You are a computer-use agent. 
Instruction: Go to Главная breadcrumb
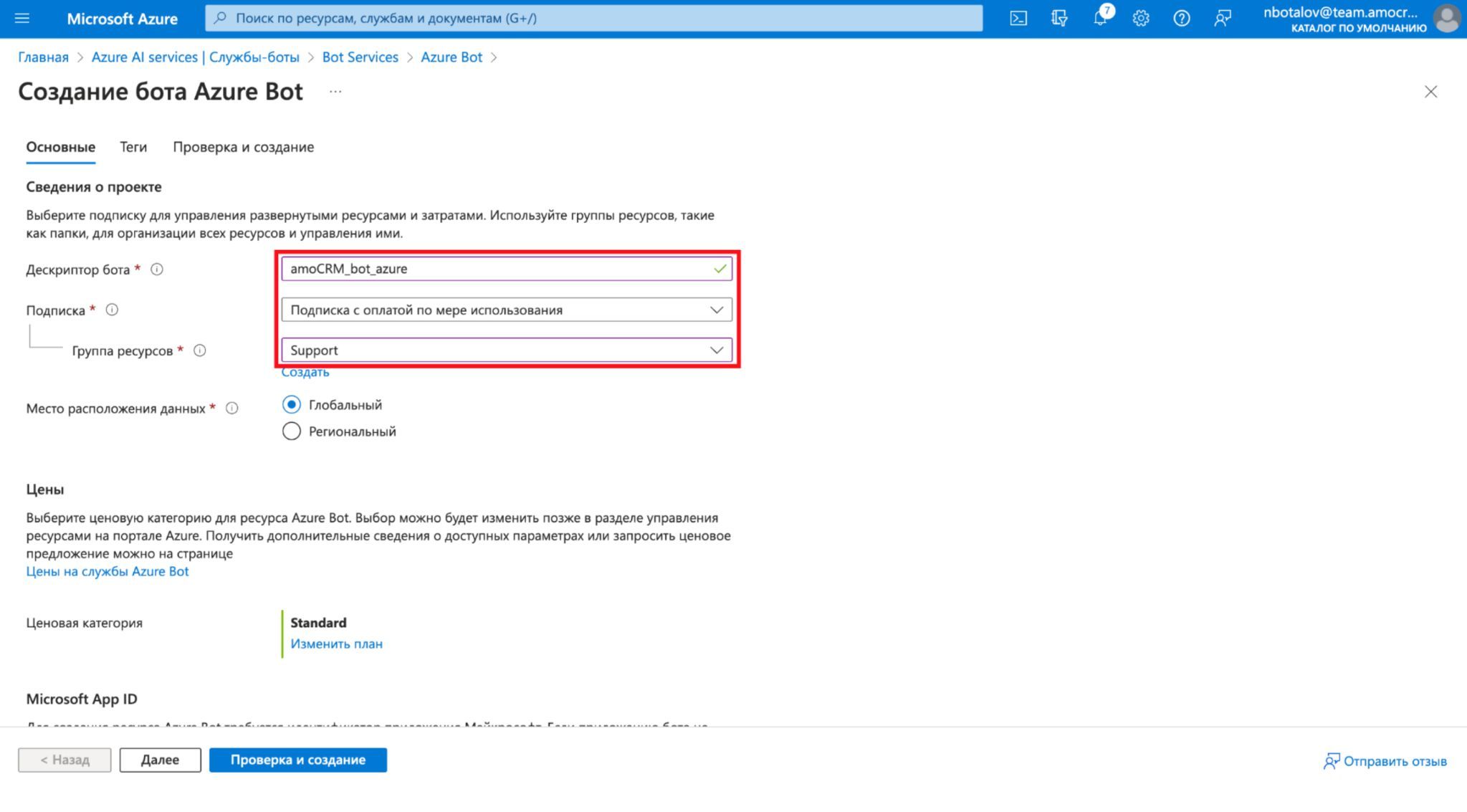pos(44,57)
